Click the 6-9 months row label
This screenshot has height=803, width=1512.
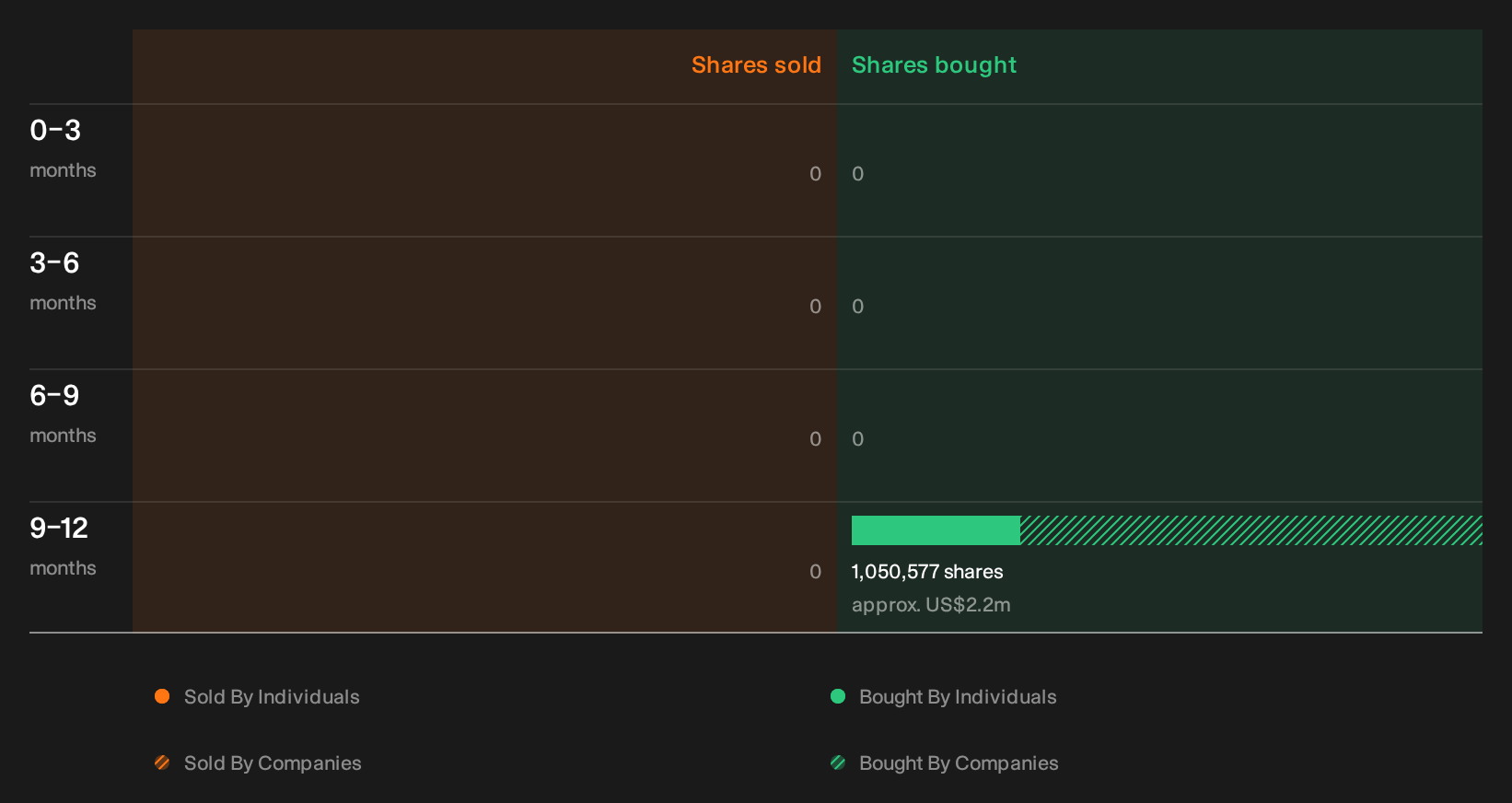(63, 414)
